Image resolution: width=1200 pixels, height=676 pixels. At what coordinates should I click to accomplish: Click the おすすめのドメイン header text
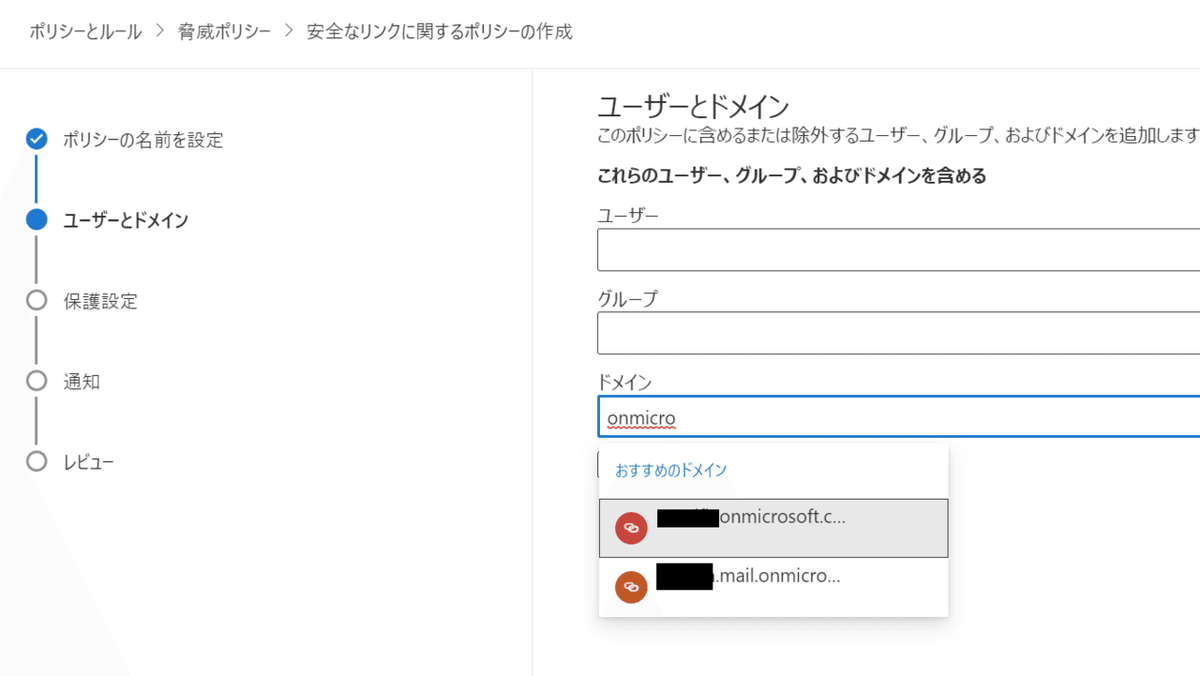671,470
